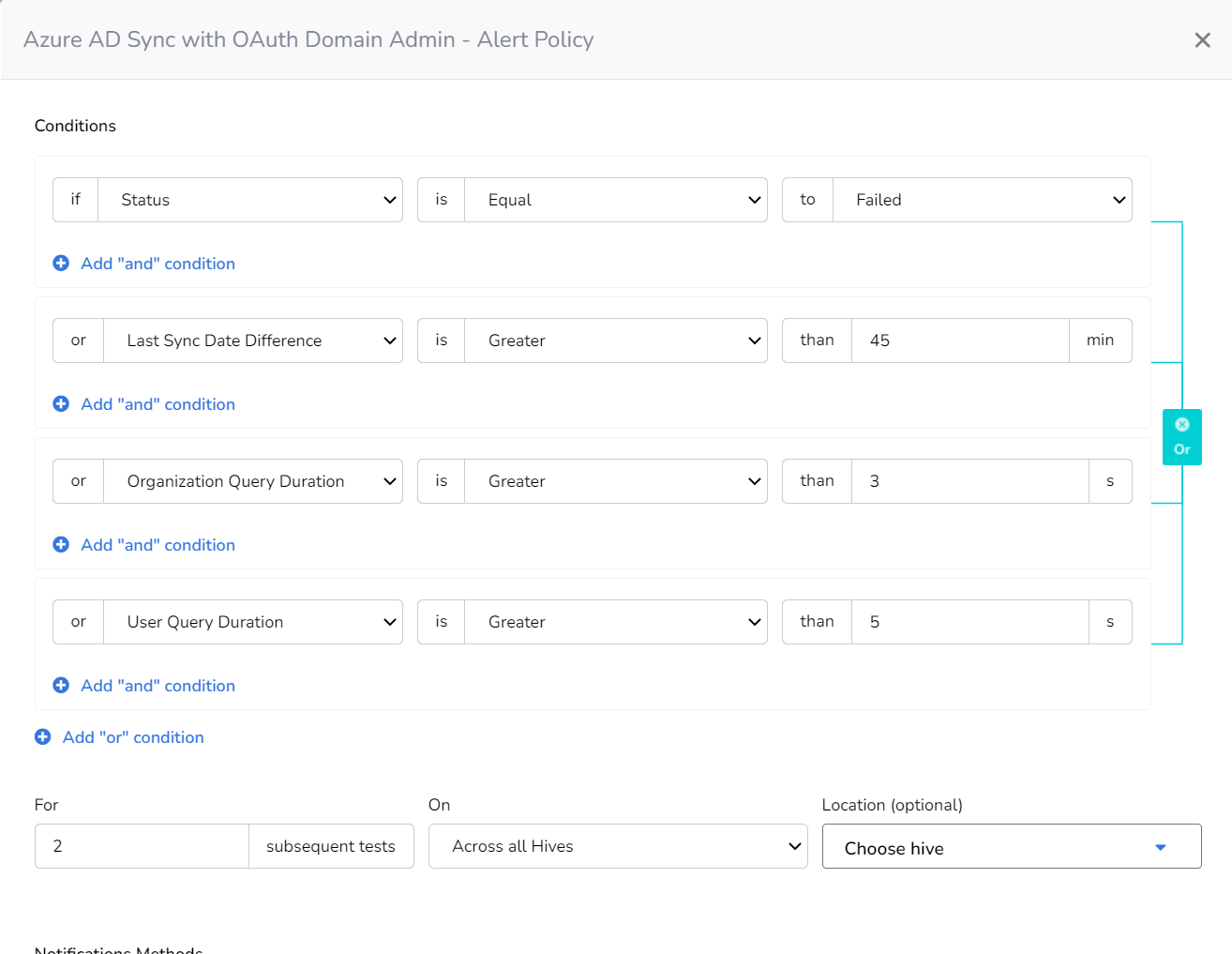
Task: Remove the Or condition group icon
Action: coord(1181,425)
